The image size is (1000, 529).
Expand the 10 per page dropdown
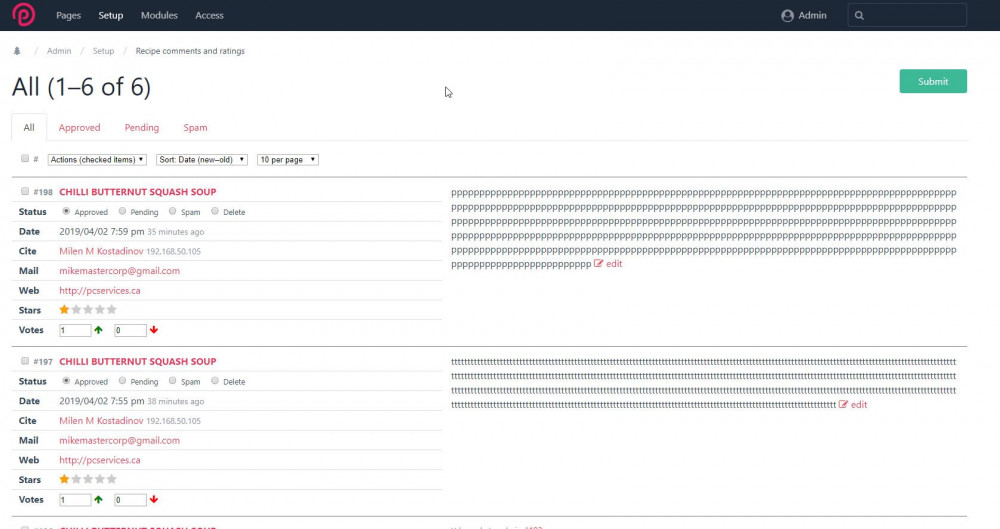tap(287, 160)
